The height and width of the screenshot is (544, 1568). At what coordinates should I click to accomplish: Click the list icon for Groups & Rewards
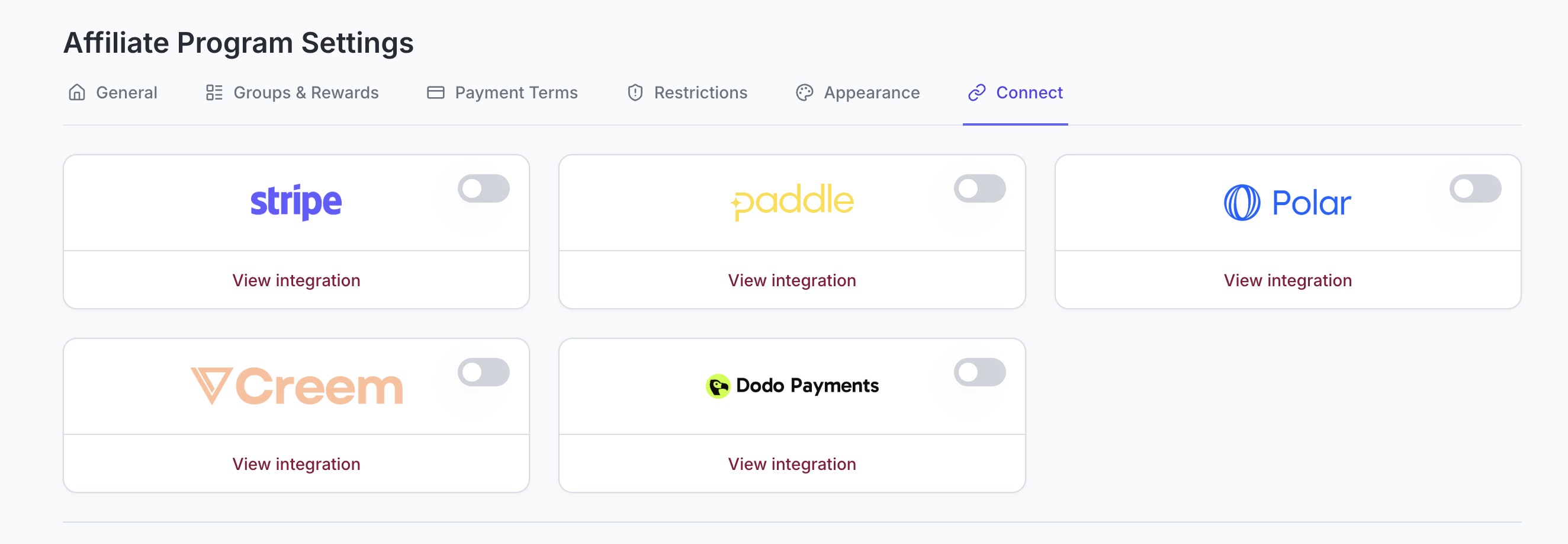pyautogui.click(x=214, y=92)
